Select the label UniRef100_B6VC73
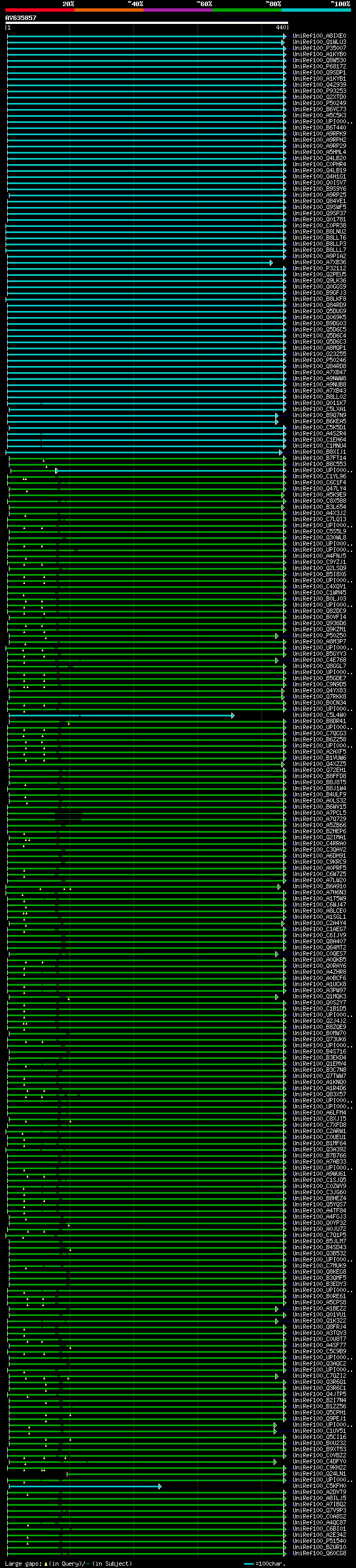 319,109
